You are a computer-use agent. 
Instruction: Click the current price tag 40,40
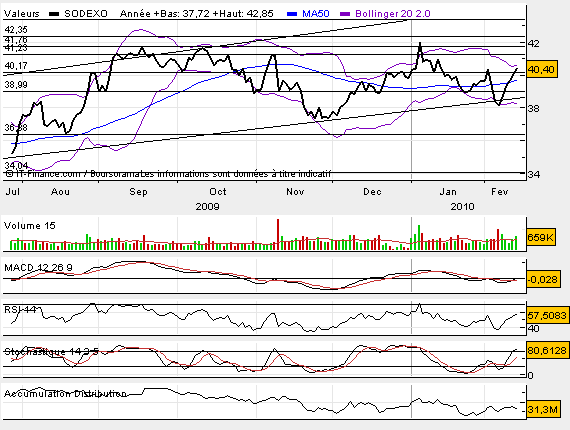pyautogui.click(x=541, y=69)
